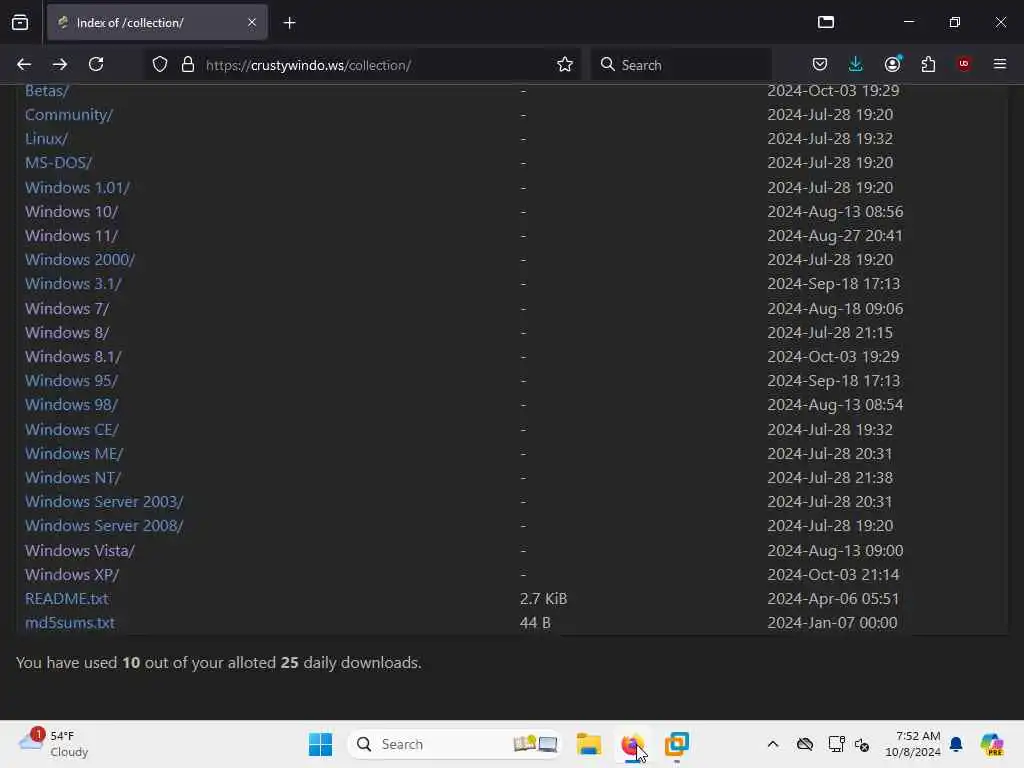Open the Linux/ directory link
Viewport: 1024px width, 768px height.
click(46, 139)
